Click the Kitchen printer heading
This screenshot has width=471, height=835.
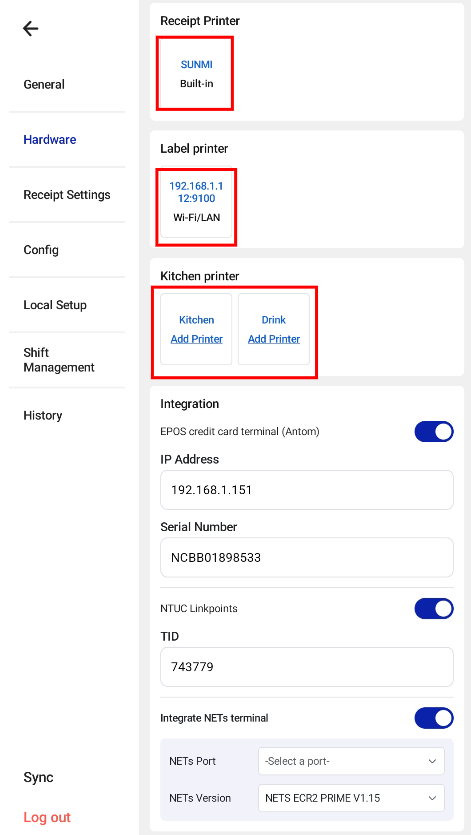coord(200,276)
